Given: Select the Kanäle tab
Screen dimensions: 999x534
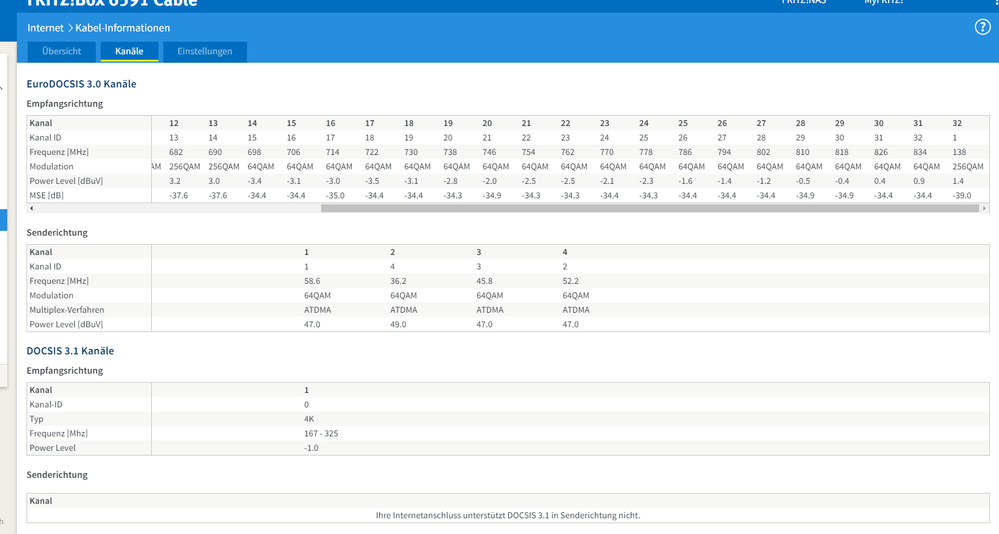Looking at the screenshot, I should tap(129, 51).
